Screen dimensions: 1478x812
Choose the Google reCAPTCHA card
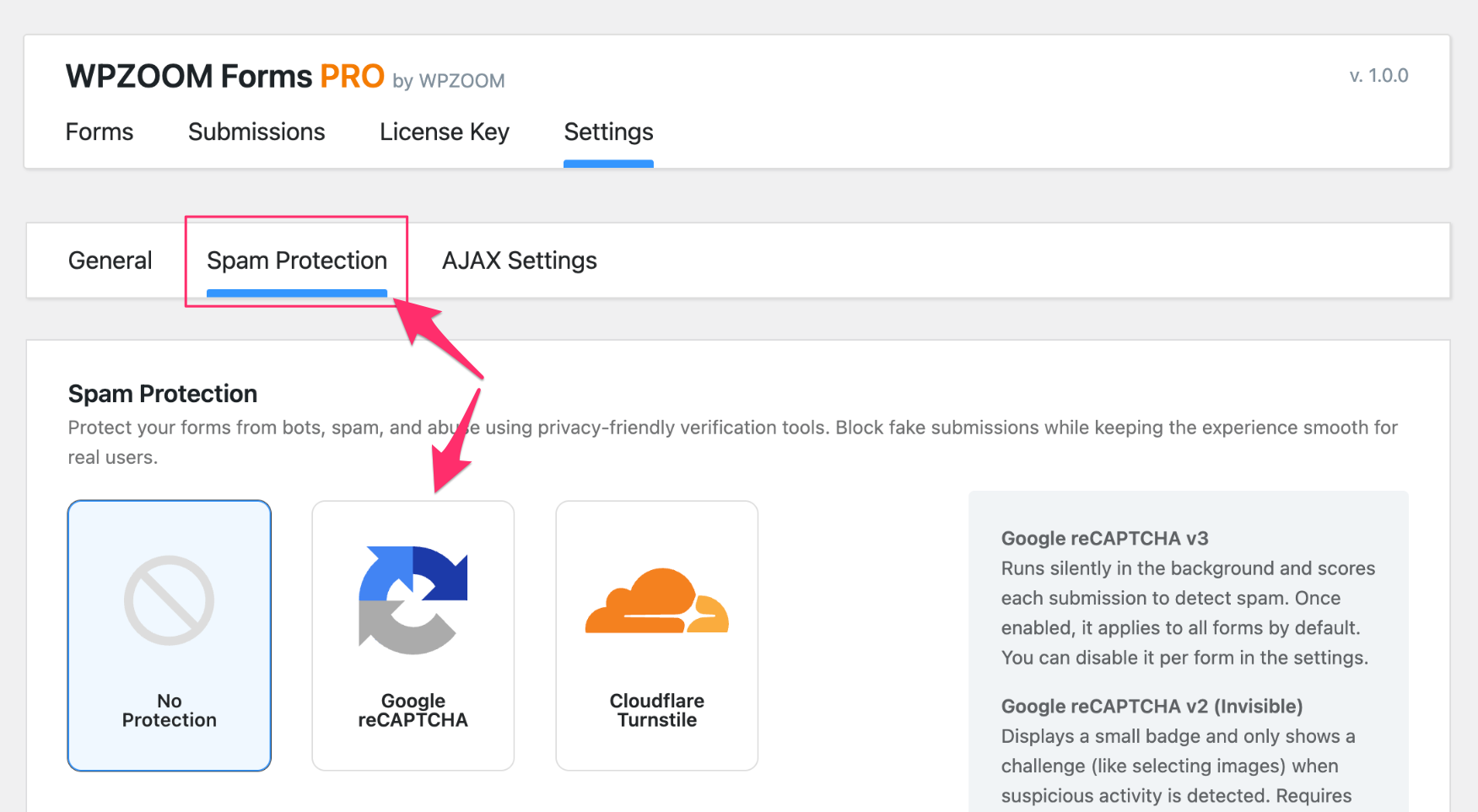coord(413,636)
